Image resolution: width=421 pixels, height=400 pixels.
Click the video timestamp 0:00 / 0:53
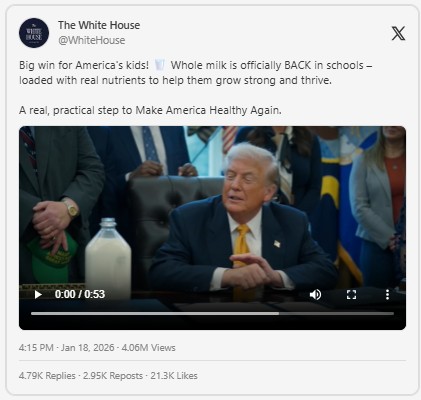tap(80, 294)
